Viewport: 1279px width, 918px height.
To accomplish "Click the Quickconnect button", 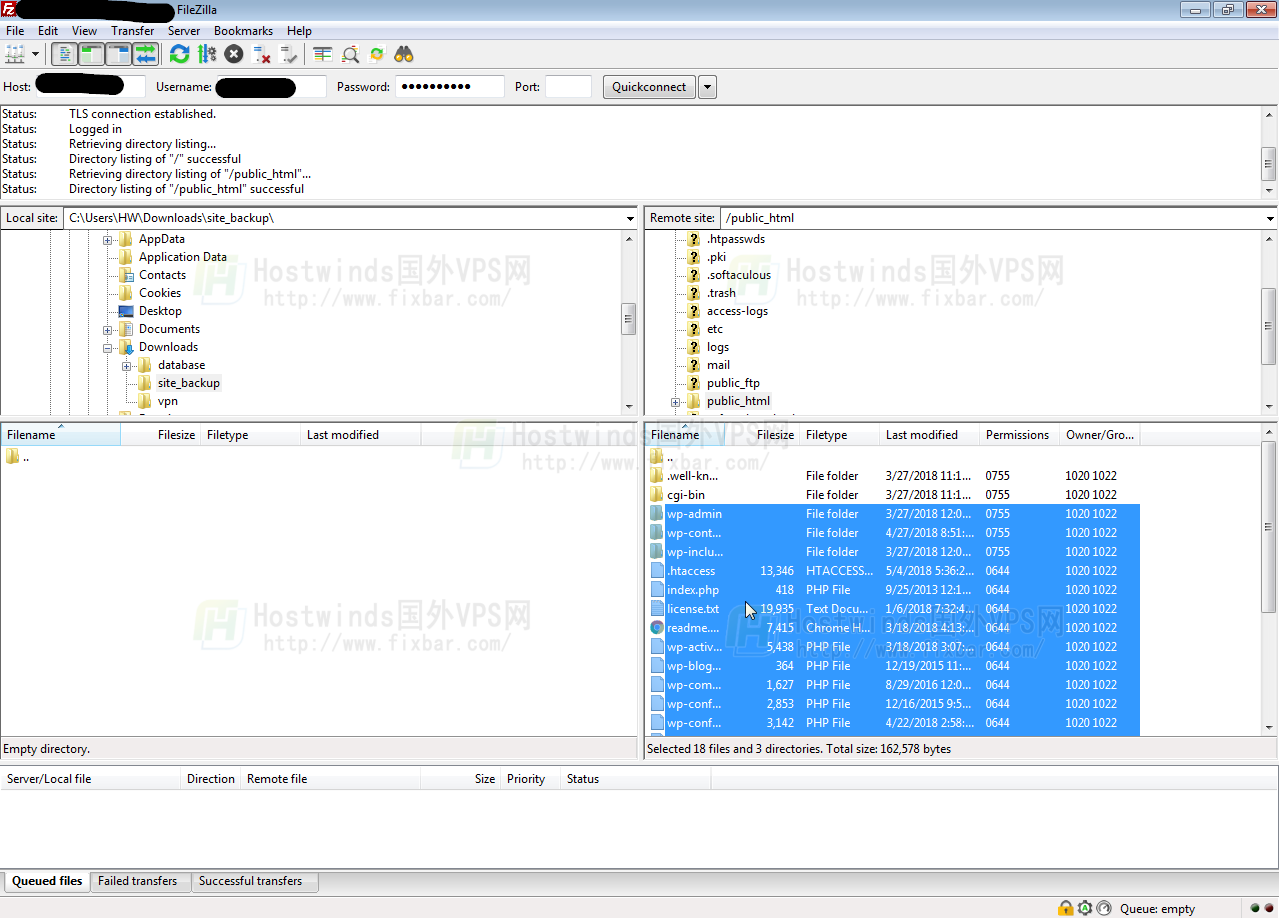I will pos(649,87).
